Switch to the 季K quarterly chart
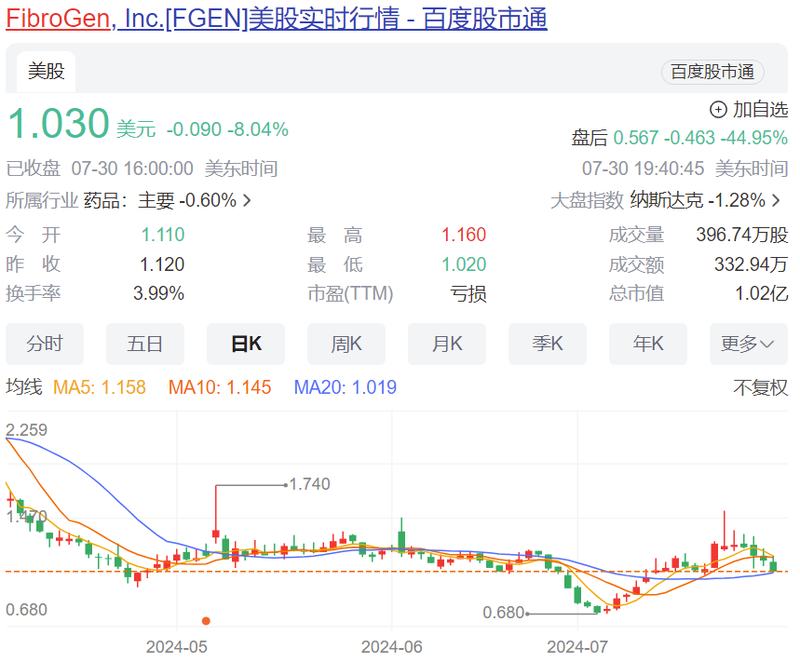Screen dimensions: 800x662 (547, 343)
